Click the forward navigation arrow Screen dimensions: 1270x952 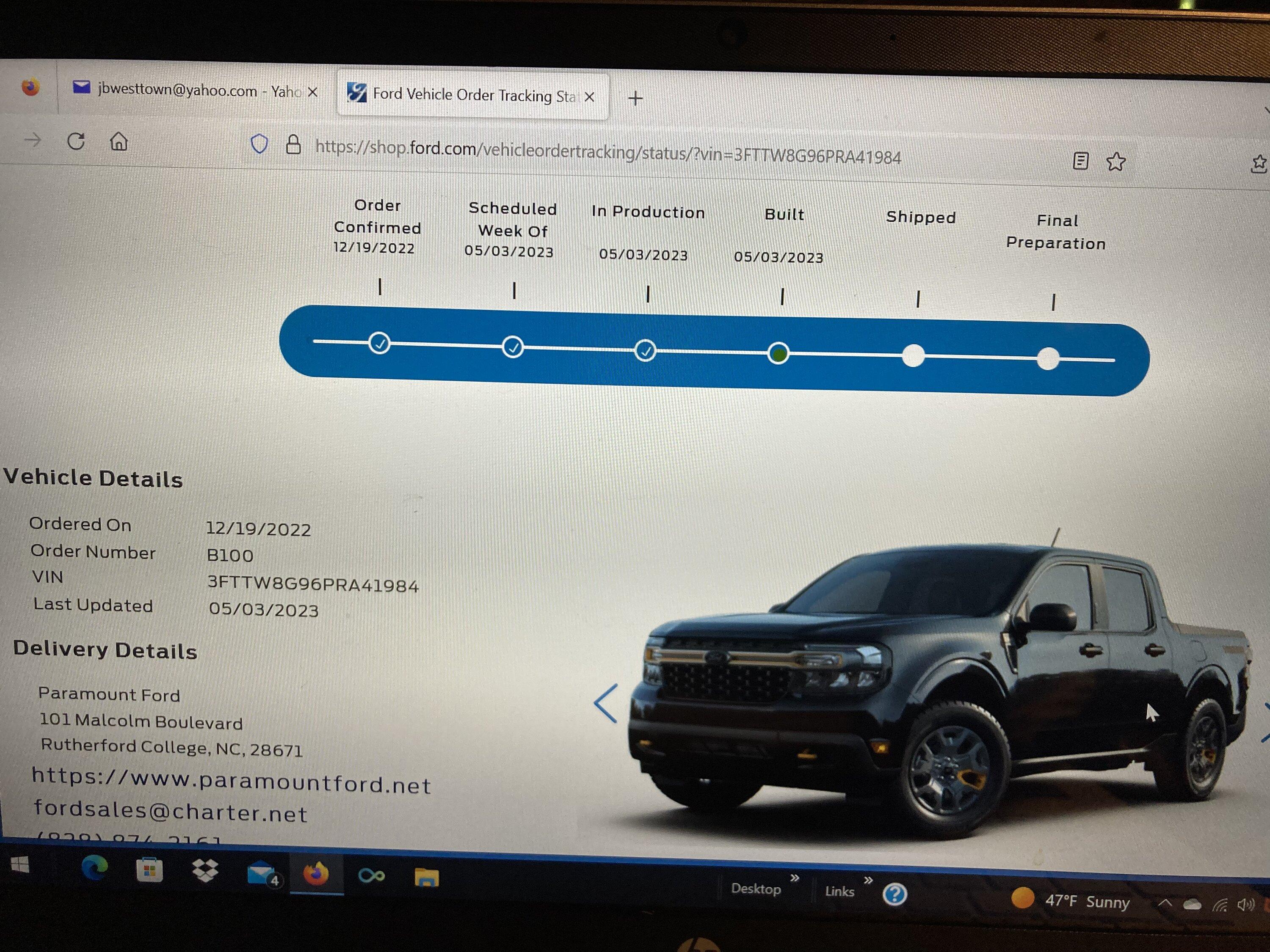(33, 140)
